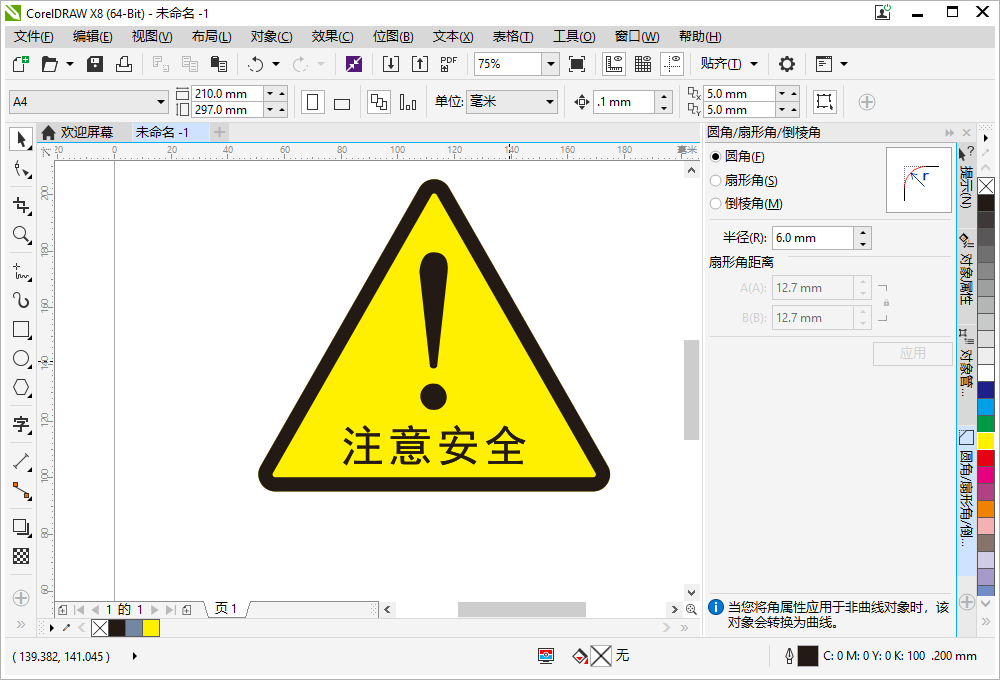Select the Parallel Dimension tool

click(21, 461)
